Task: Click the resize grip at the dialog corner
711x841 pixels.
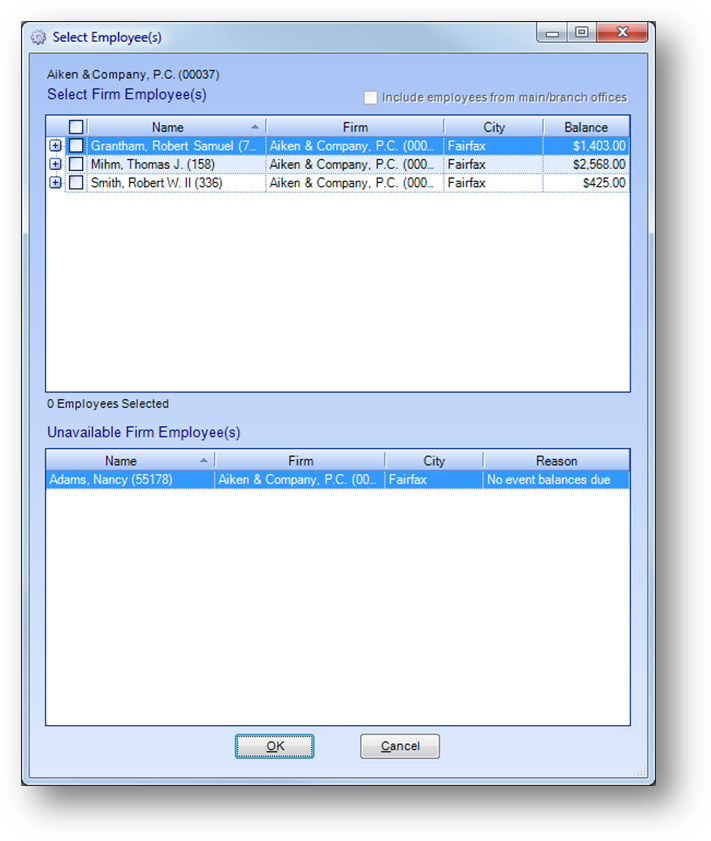Action: [x=641, y=771]
